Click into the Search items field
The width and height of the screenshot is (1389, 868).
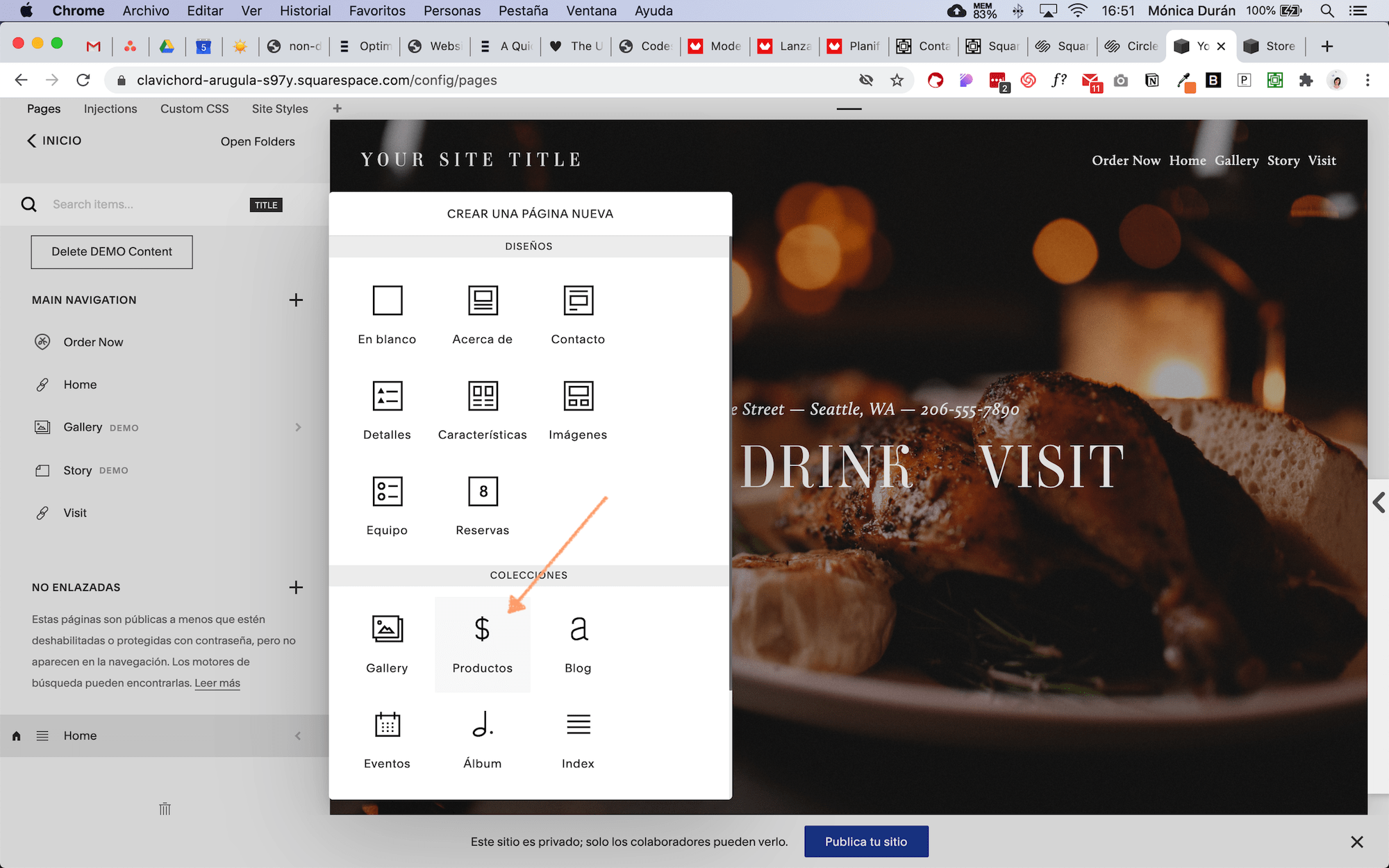coord(139,204)
